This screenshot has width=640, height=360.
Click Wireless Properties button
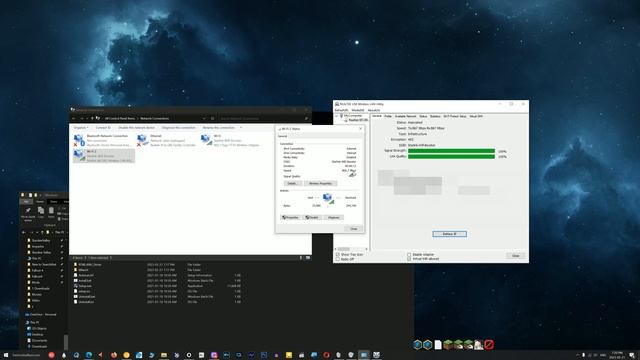point(320,183)
